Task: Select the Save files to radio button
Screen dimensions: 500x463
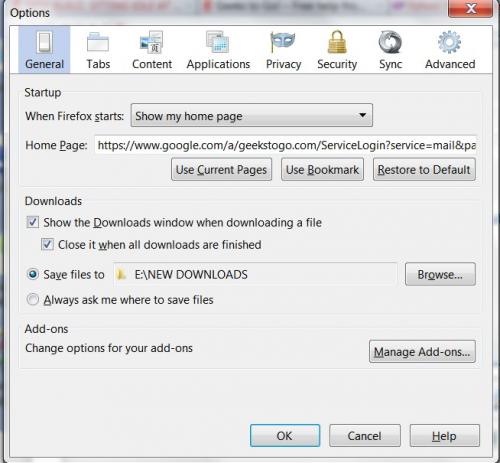Action: coord(33,274)
